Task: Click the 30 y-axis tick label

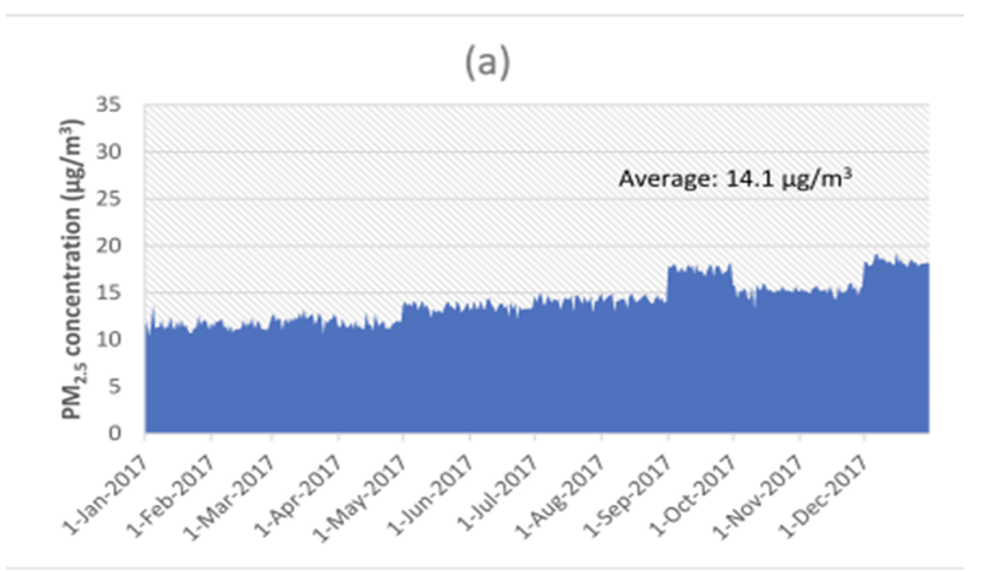Action: 122,152
